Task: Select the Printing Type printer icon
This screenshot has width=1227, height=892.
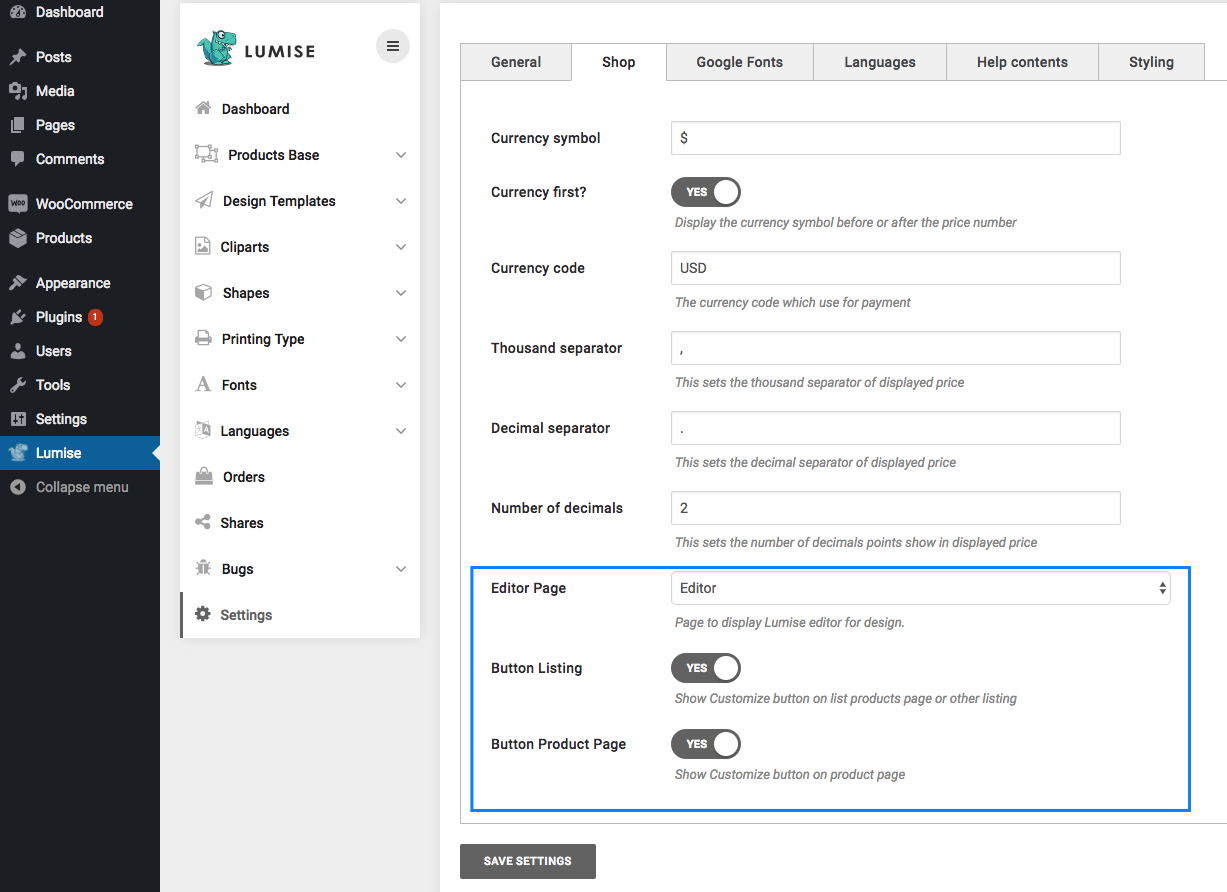Action: [203, 339]
